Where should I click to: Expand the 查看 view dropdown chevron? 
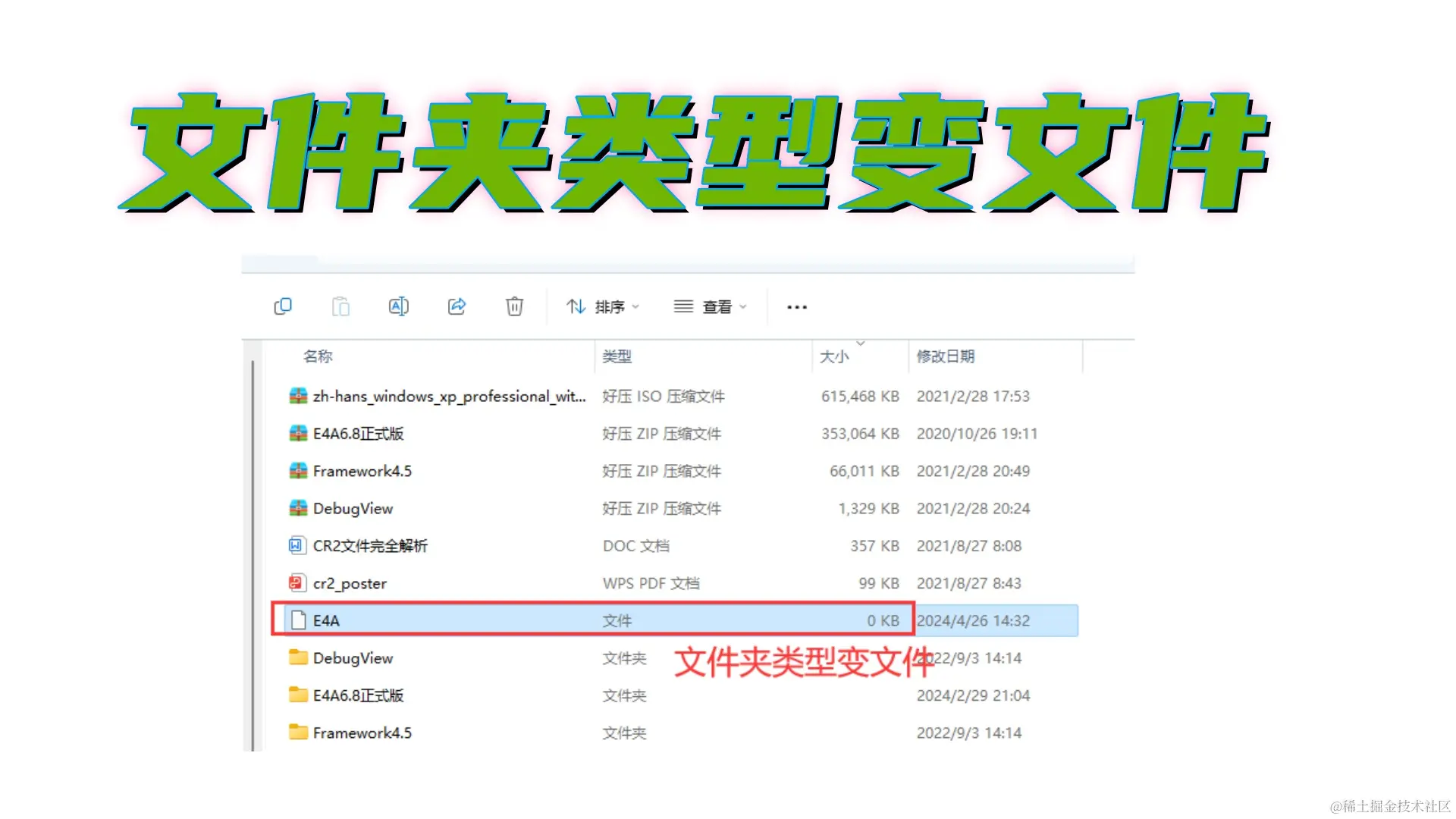(x=742, y=306)
